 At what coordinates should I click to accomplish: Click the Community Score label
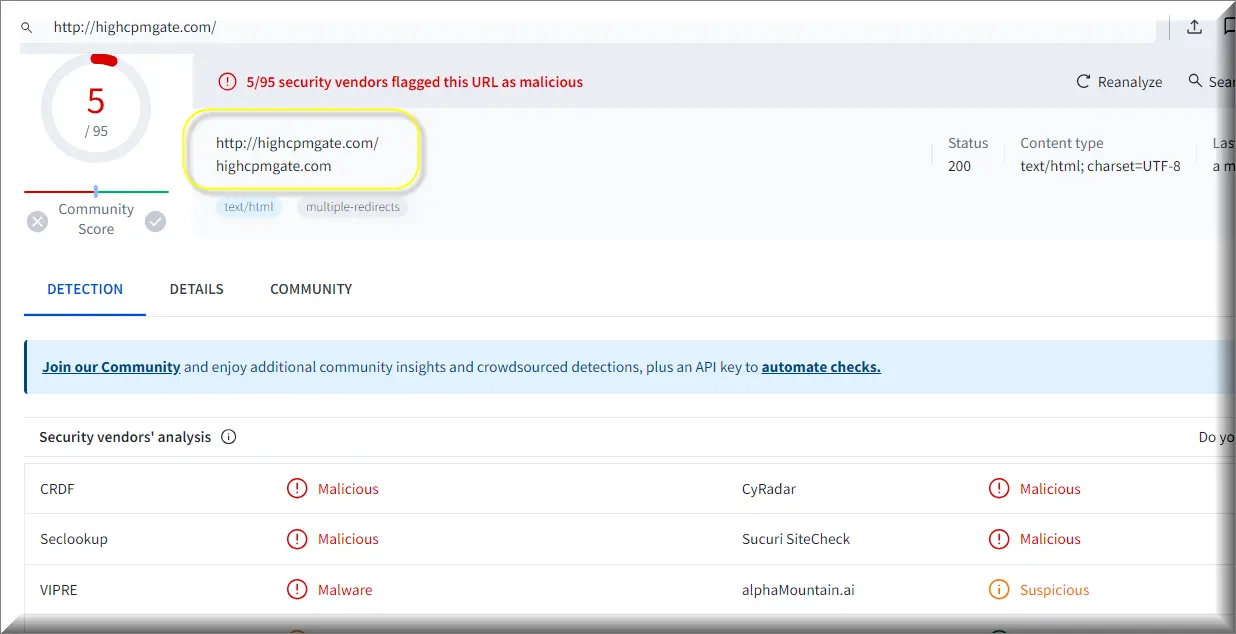coord(96,219)
